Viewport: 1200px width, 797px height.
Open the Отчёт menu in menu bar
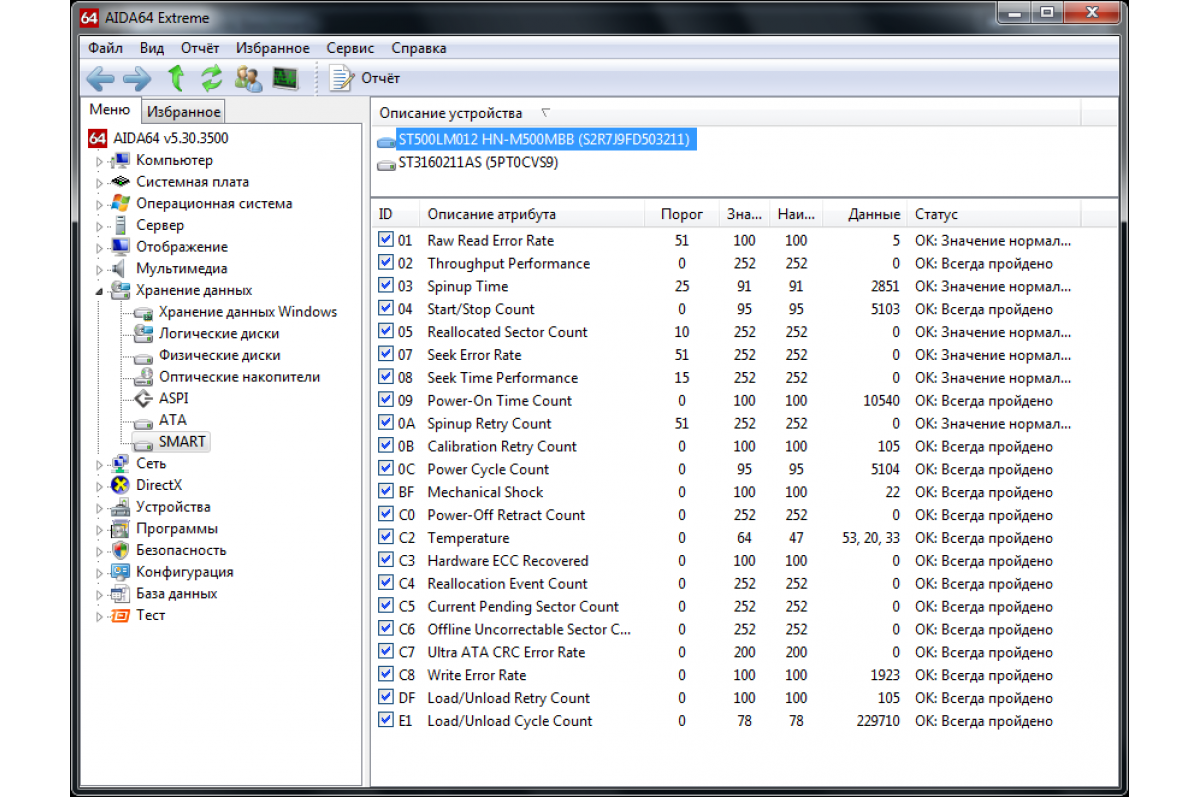(x=200, y=48)
